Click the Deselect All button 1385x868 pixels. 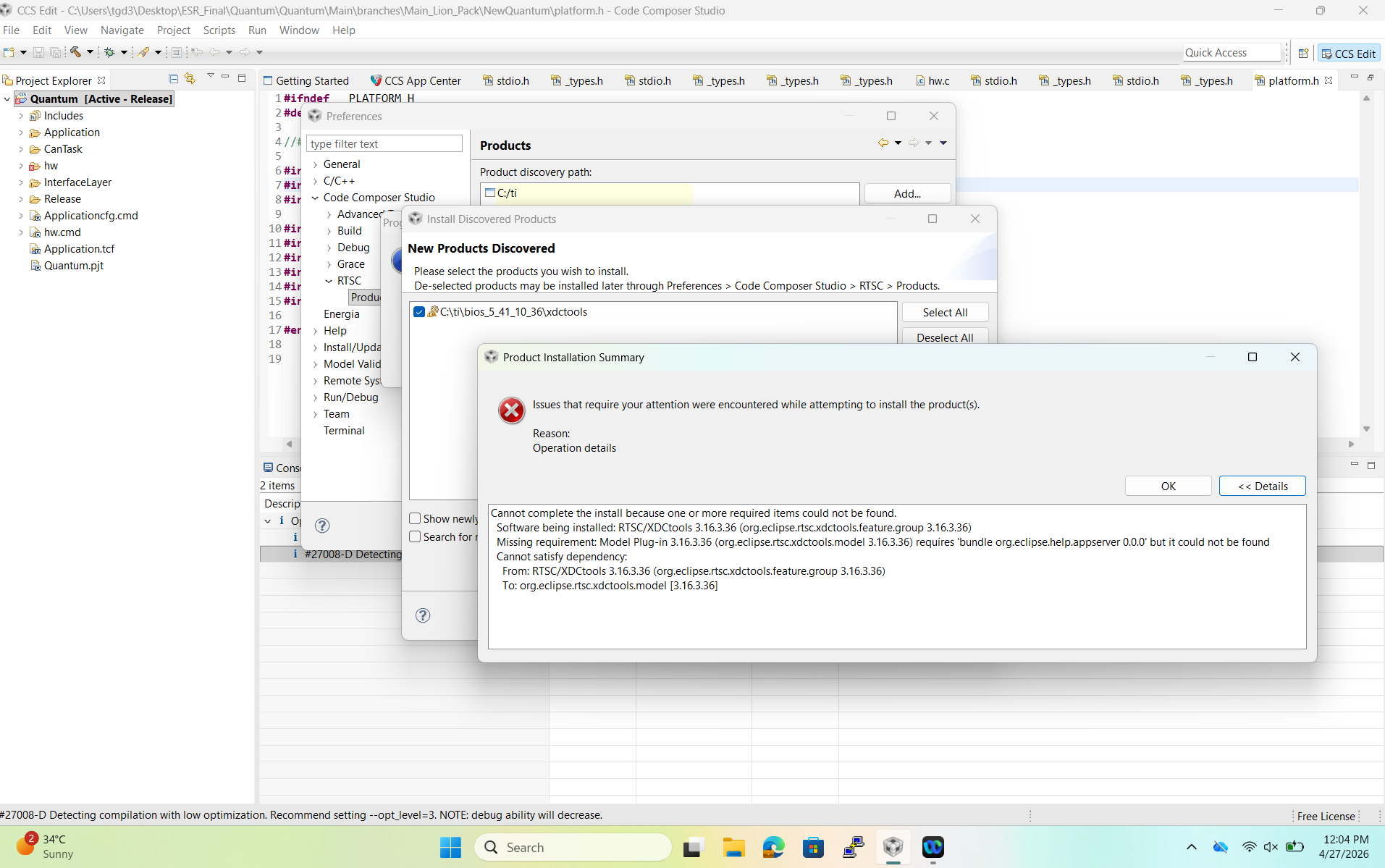point(945,337)
